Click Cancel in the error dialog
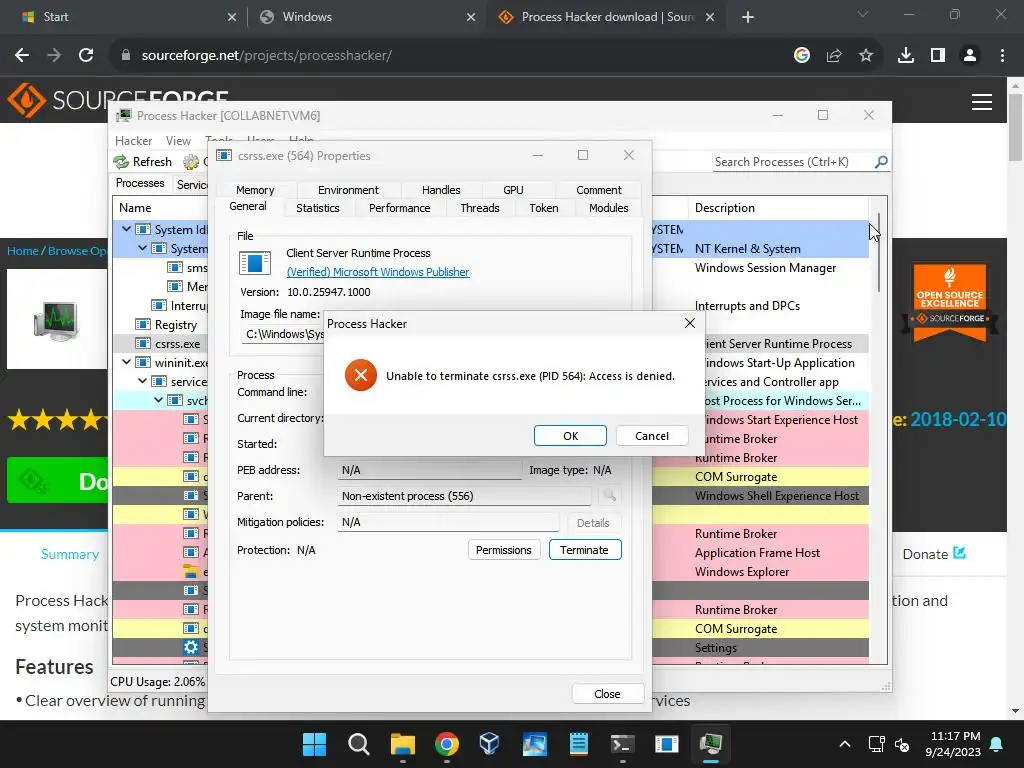 click(x=652, y=436)
